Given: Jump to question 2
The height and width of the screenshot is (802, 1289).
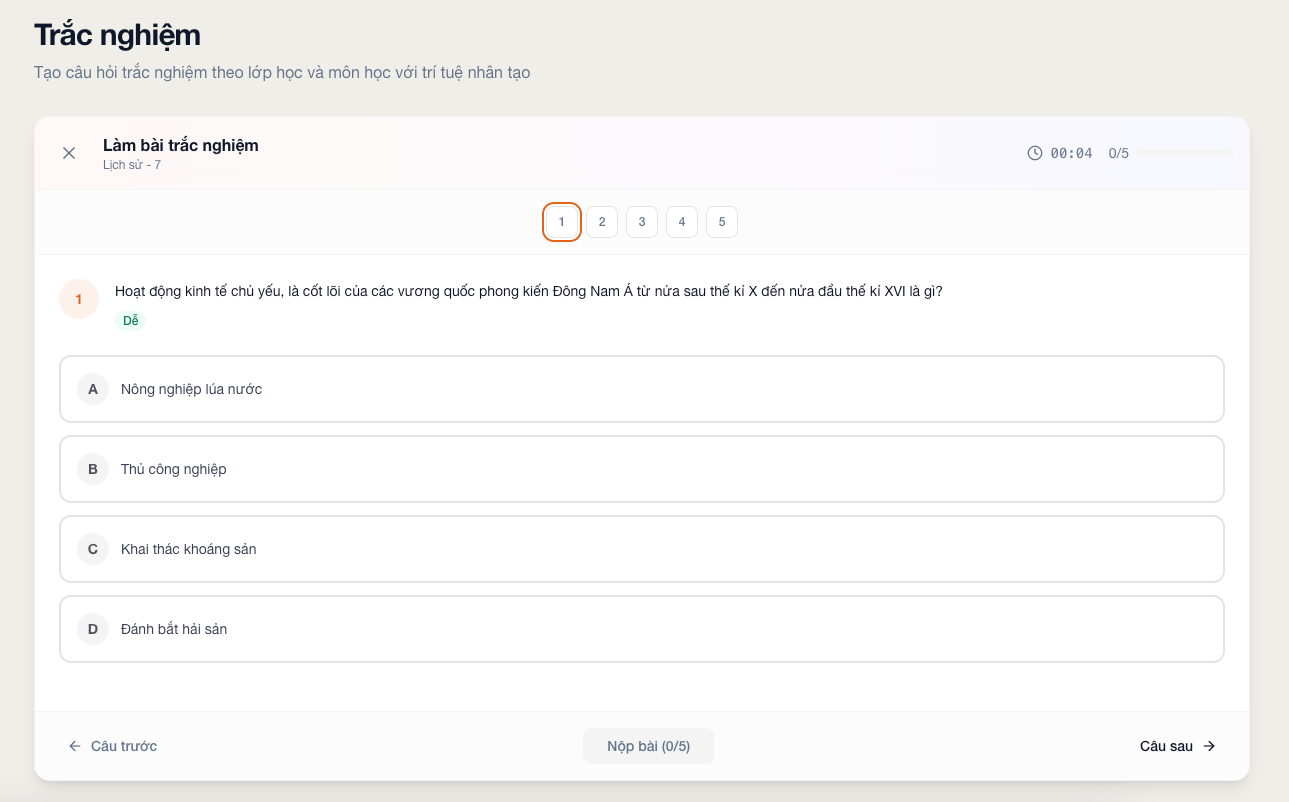Looking at the screenshot, I should point(602,222).
